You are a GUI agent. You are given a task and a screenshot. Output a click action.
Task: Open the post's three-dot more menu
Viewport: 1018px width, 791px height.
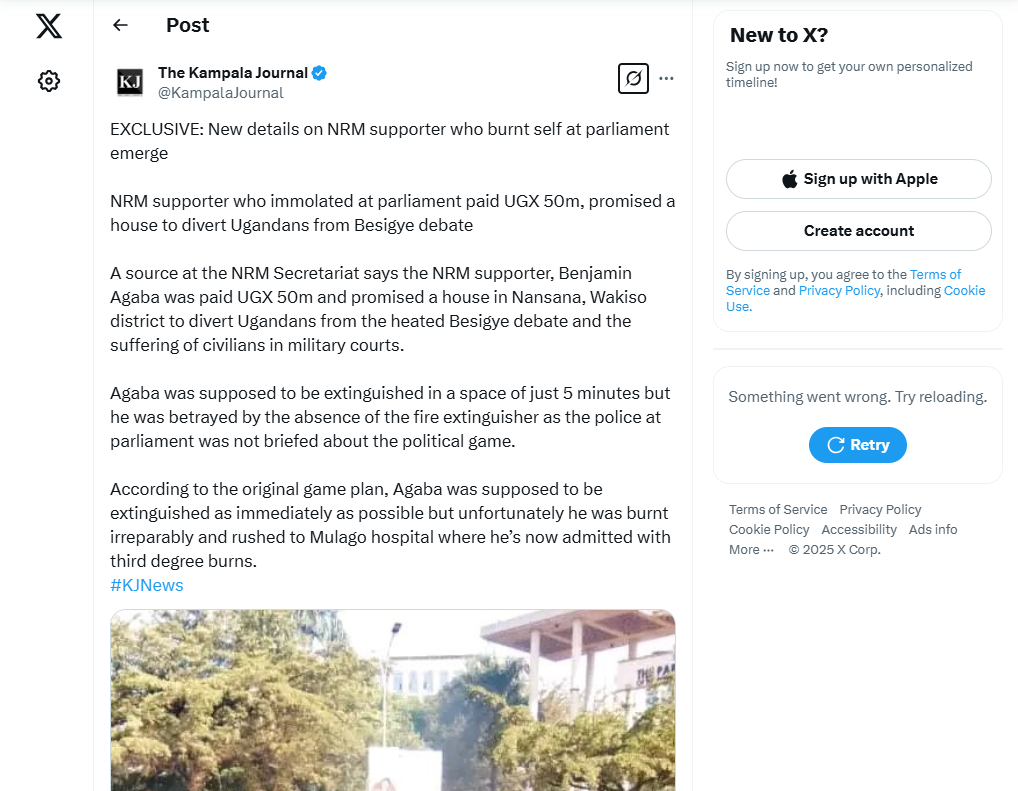[667, 78]
